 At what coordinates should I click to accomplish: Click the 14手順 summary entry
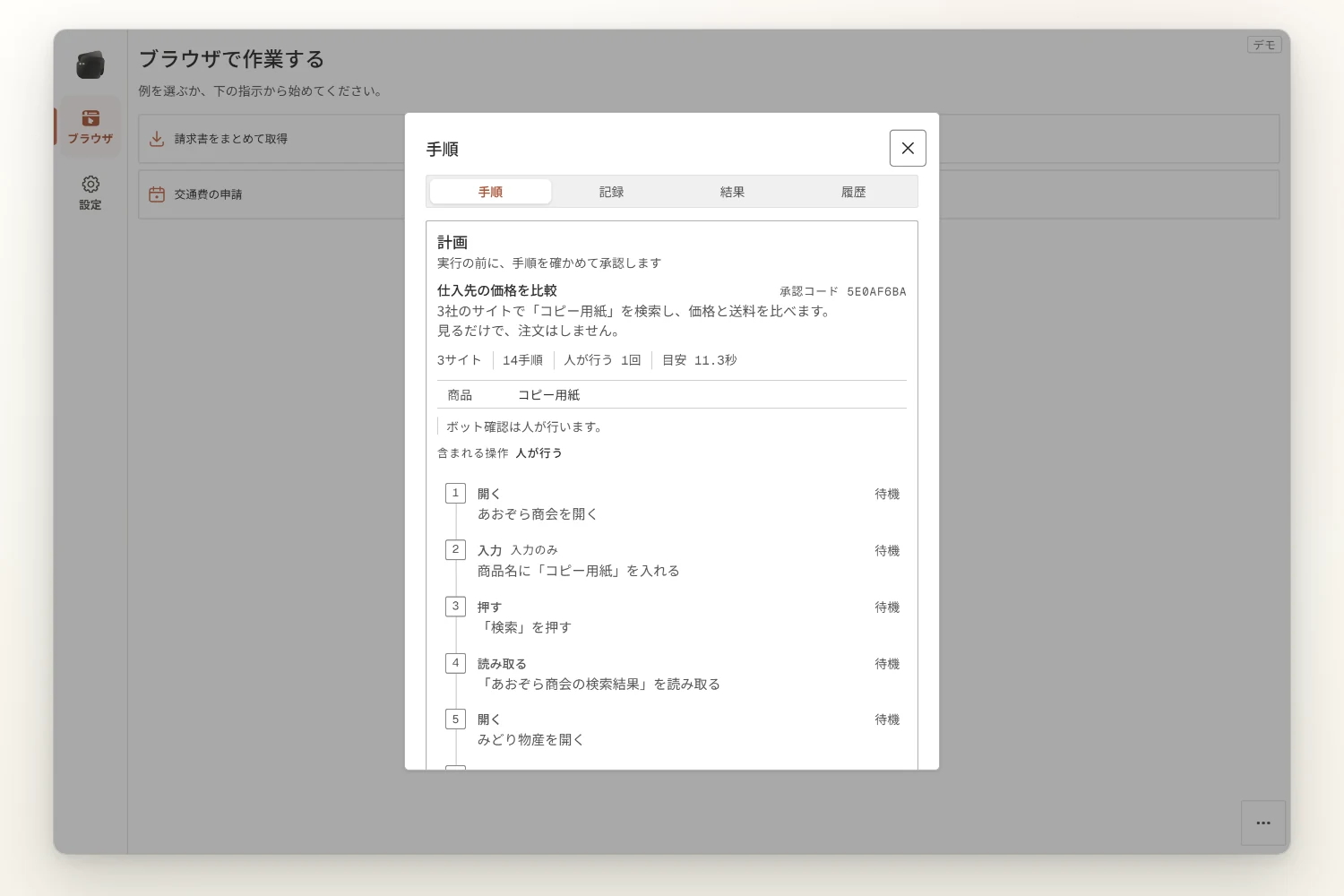(x=522, y=360)
